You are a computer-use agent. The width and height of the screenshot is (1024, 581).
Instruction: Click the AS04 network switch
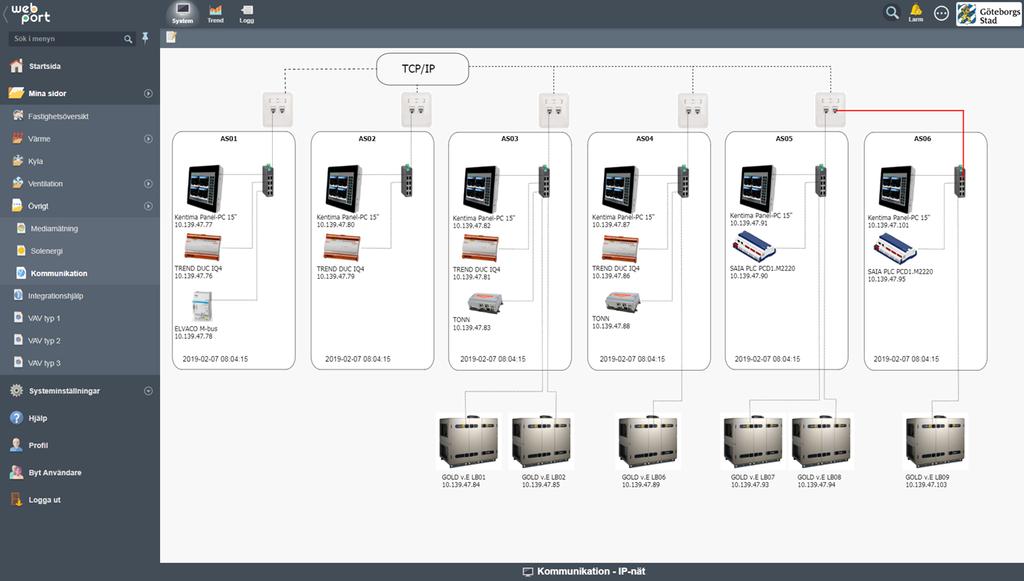tap(683, 181)
